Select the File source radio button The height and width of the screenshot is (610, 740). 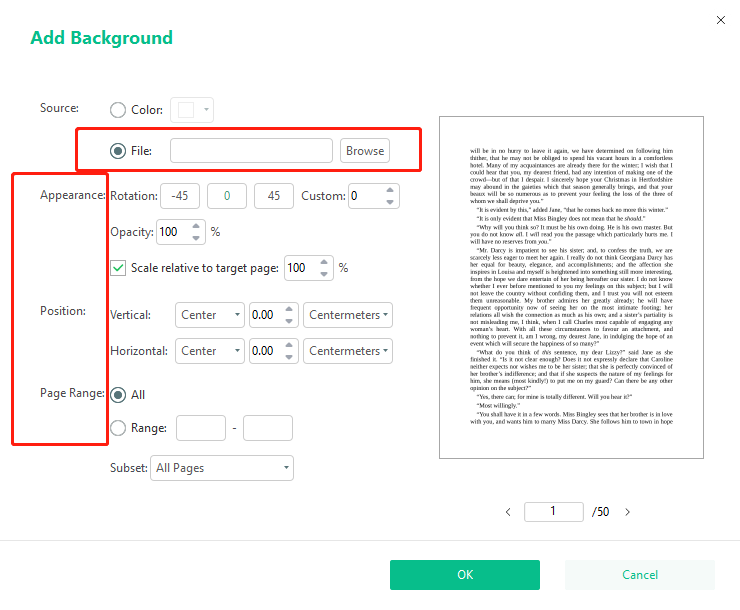tap(118, 151)
